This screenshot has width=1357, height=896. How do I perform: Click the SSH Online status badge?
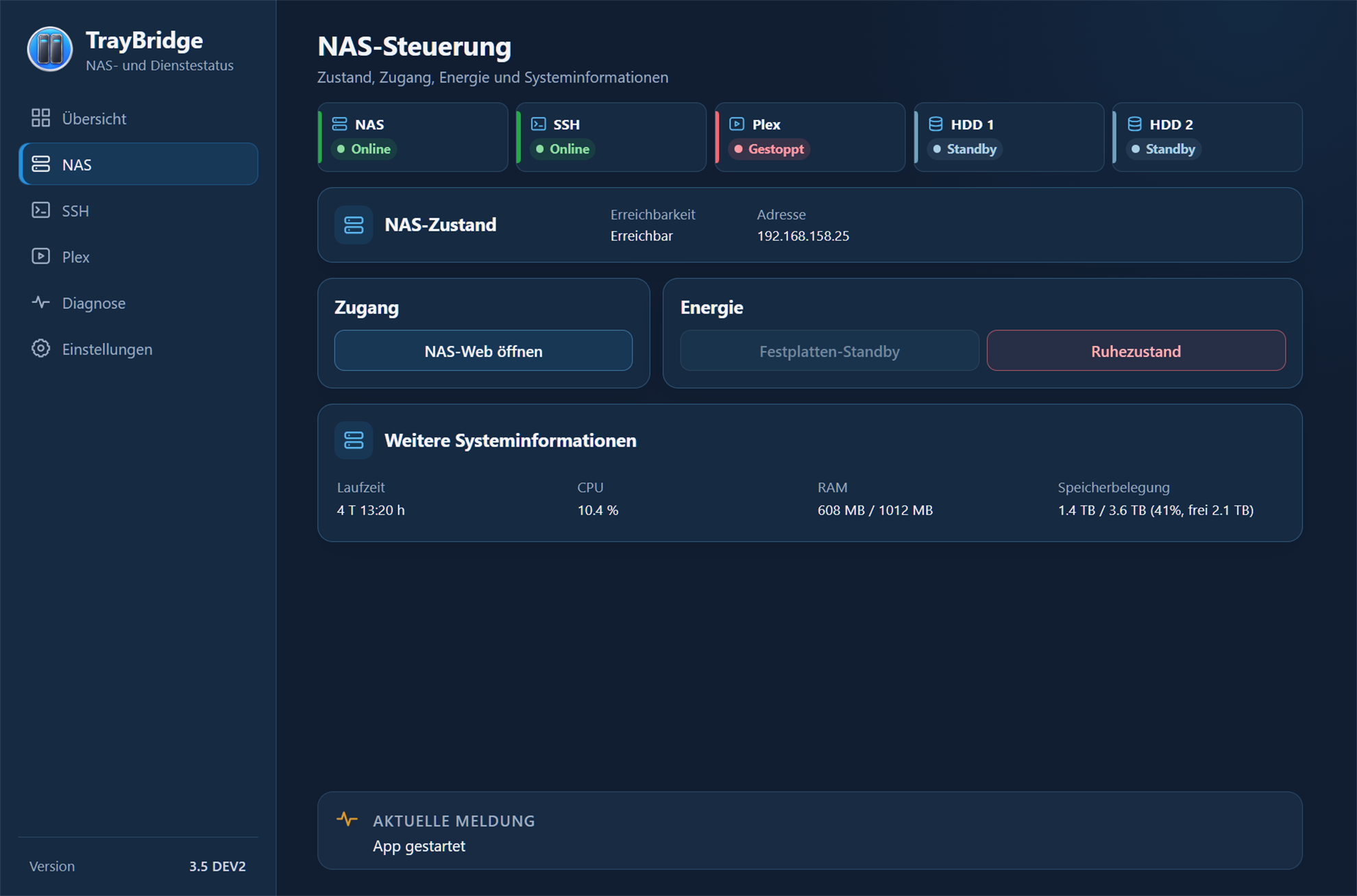point(563,149)
